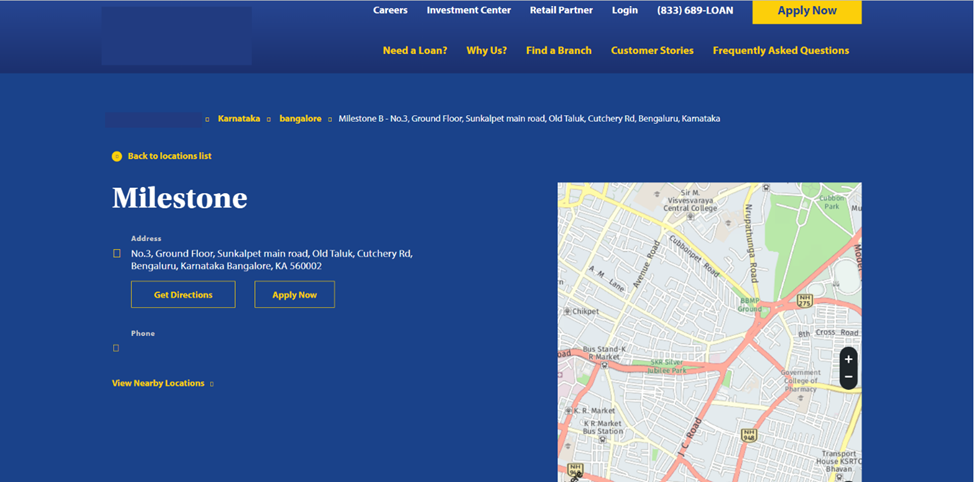
Task: Click the Phone label
Action: (x=143, y=334)
